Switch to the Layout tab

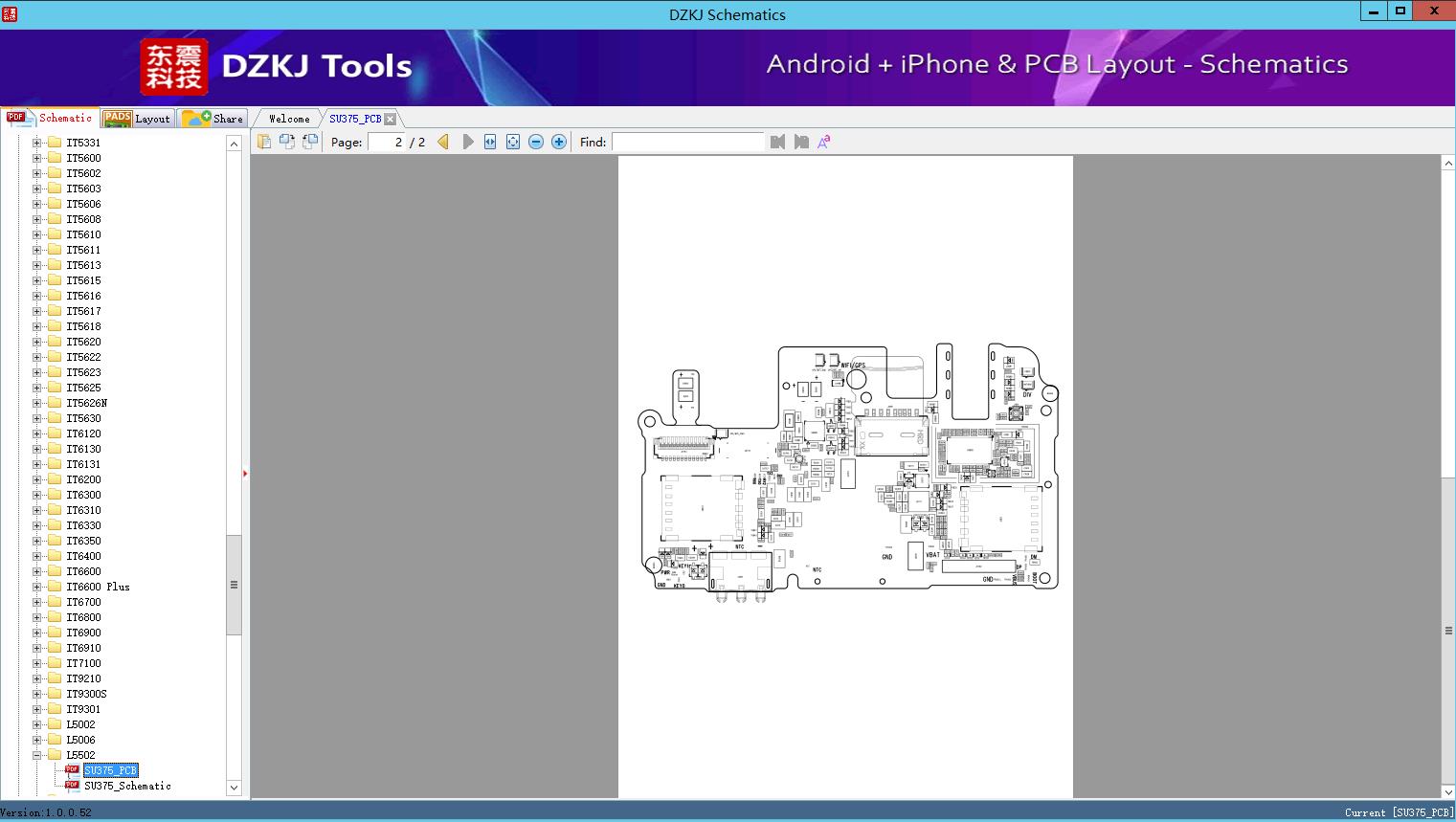pyautogui.click(x=138, y=119)
